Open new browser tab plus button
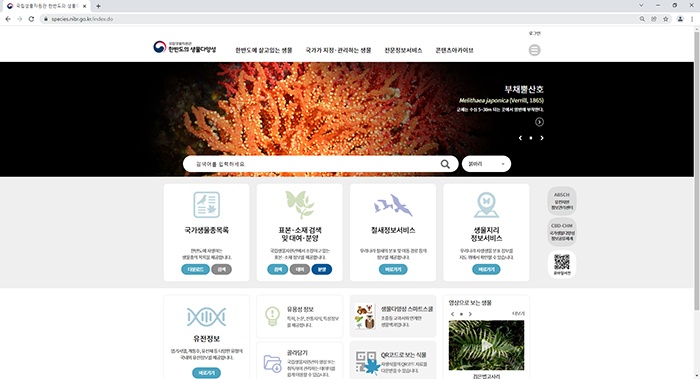The image size is (700, 379). (x=98, y=6)
